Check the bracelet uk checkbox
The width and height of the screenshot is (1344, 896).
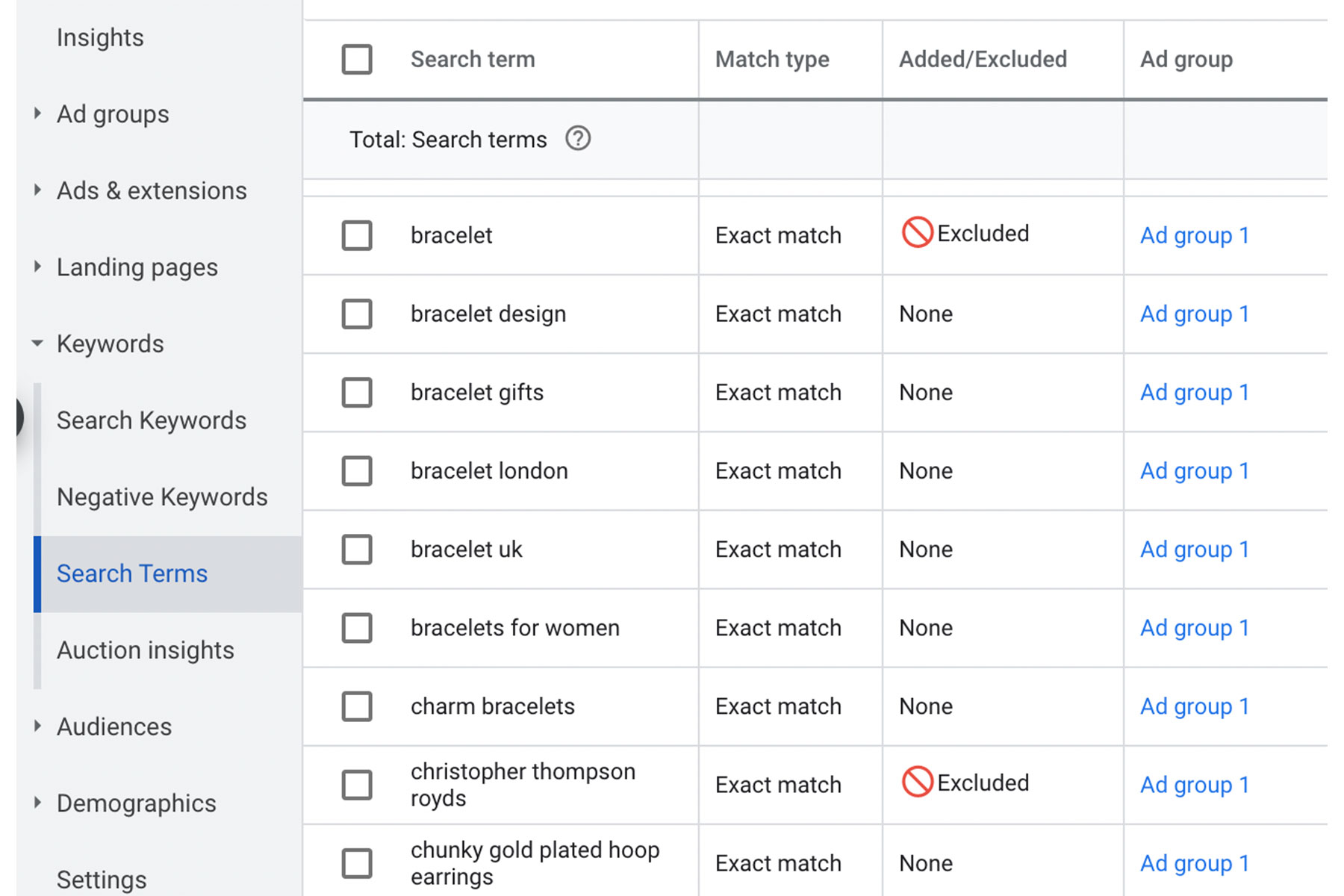[357, 550]
